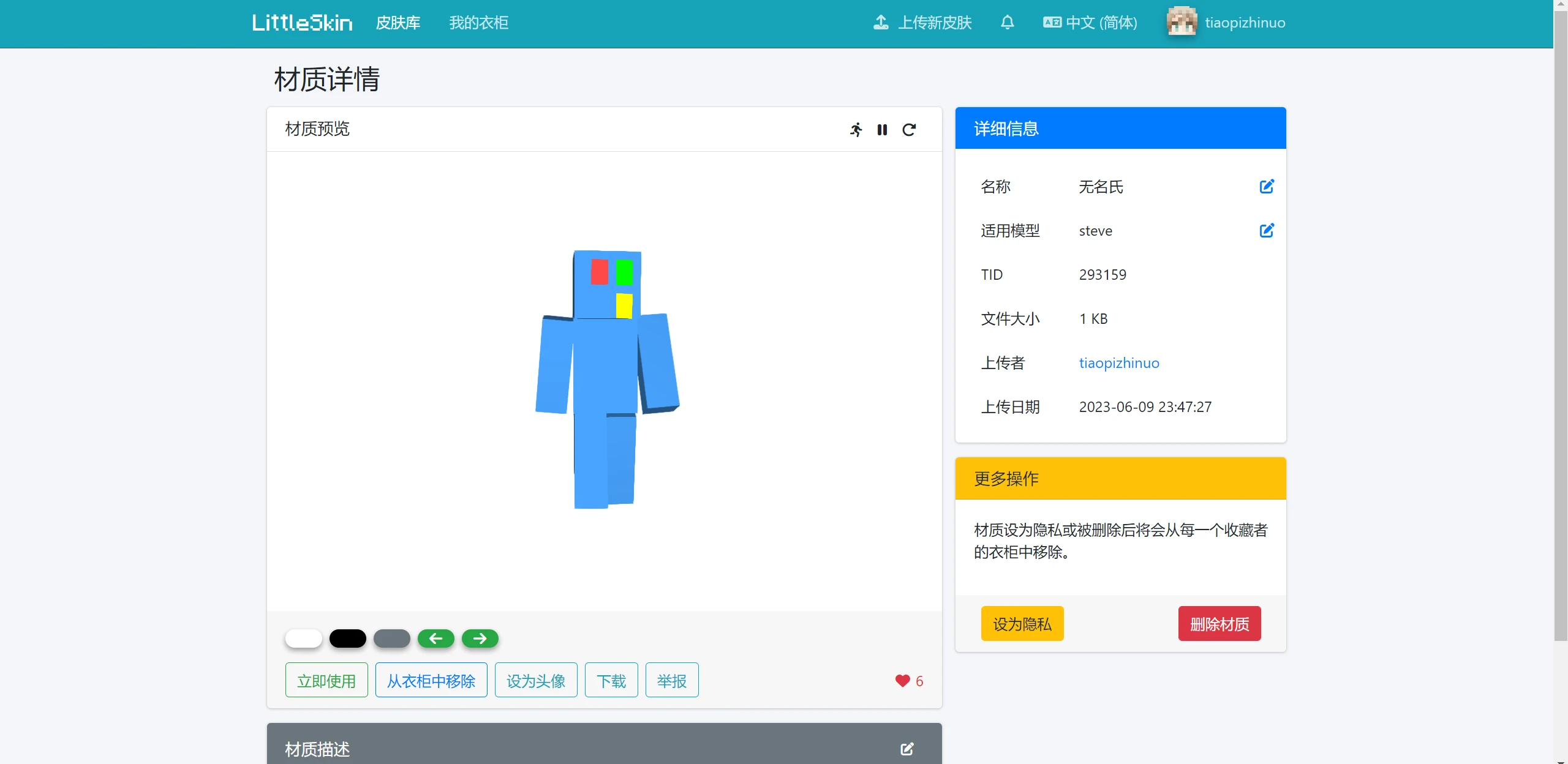Edit the applicable model steve

pyautogui.click(x=1267, y=231)
